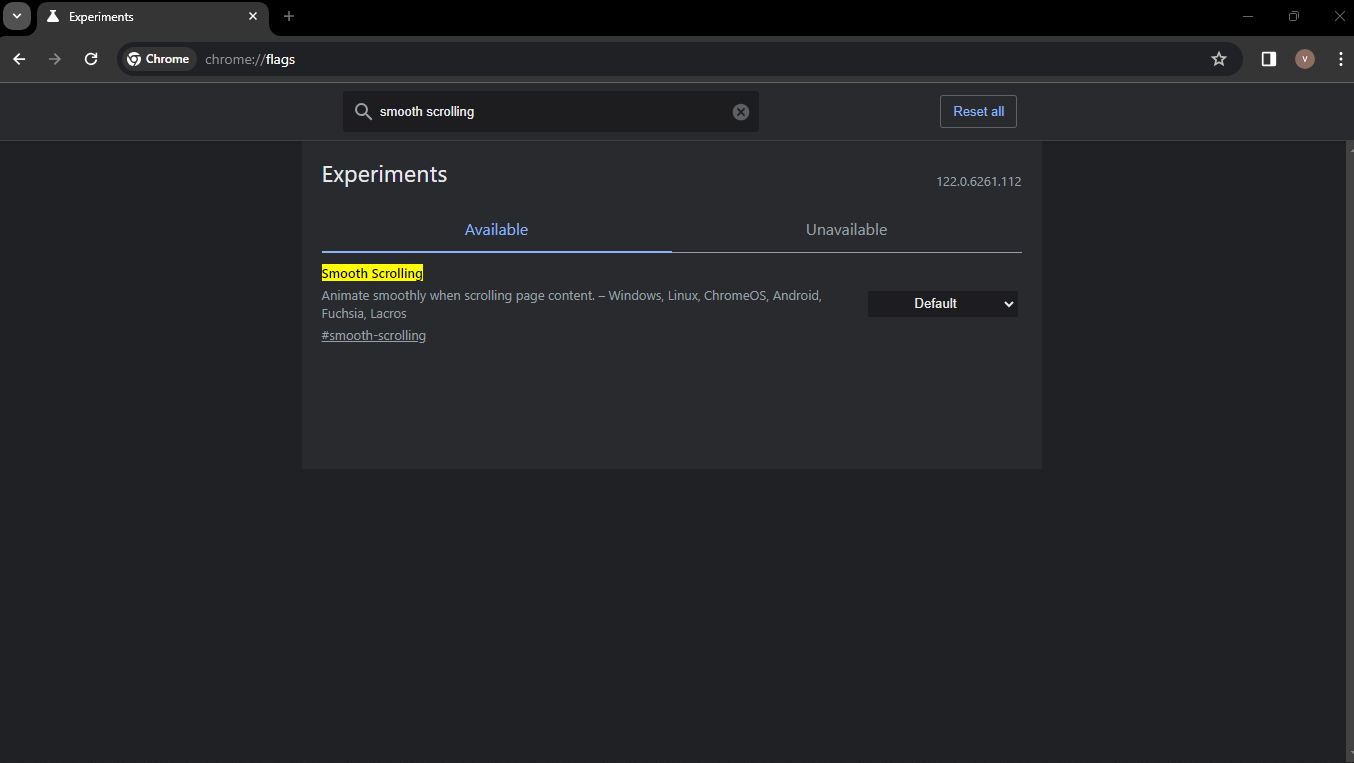Click the bookmark star icon
The width and height of the screenshot is (1354, 763).
click(x=1219, y=59)
